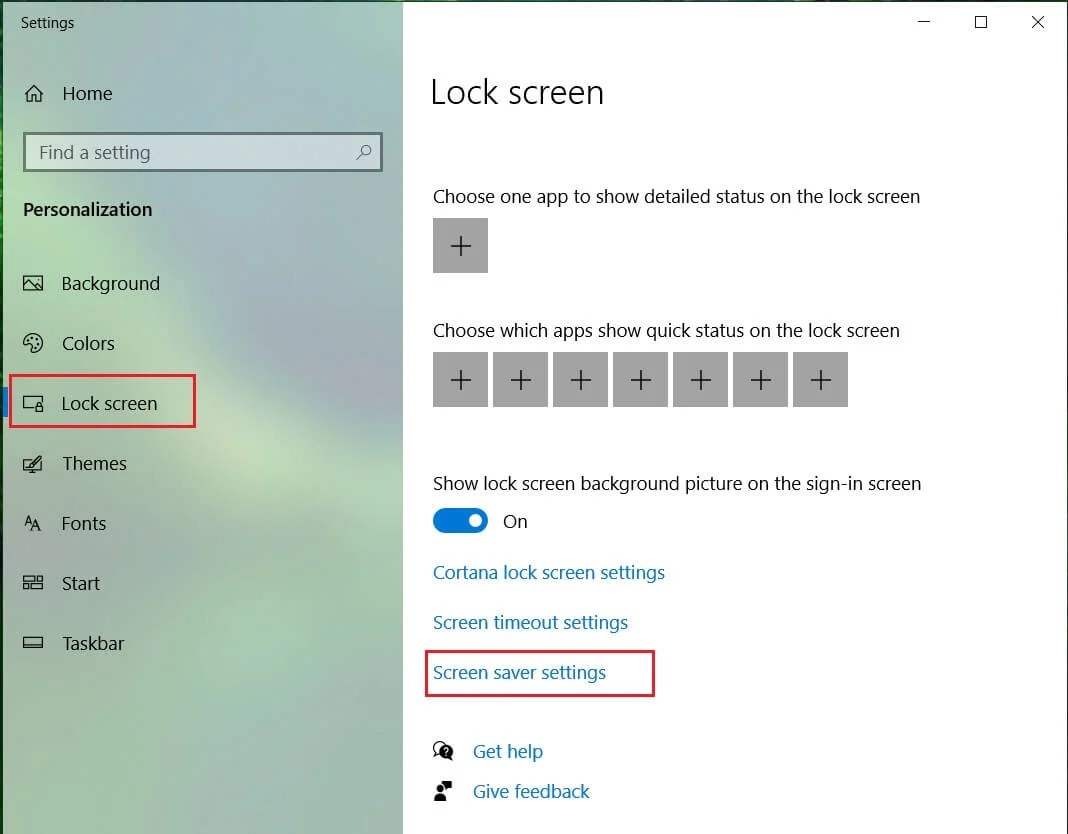
Task: Select Themes from the Personalization menu
Action: point(95,463)
